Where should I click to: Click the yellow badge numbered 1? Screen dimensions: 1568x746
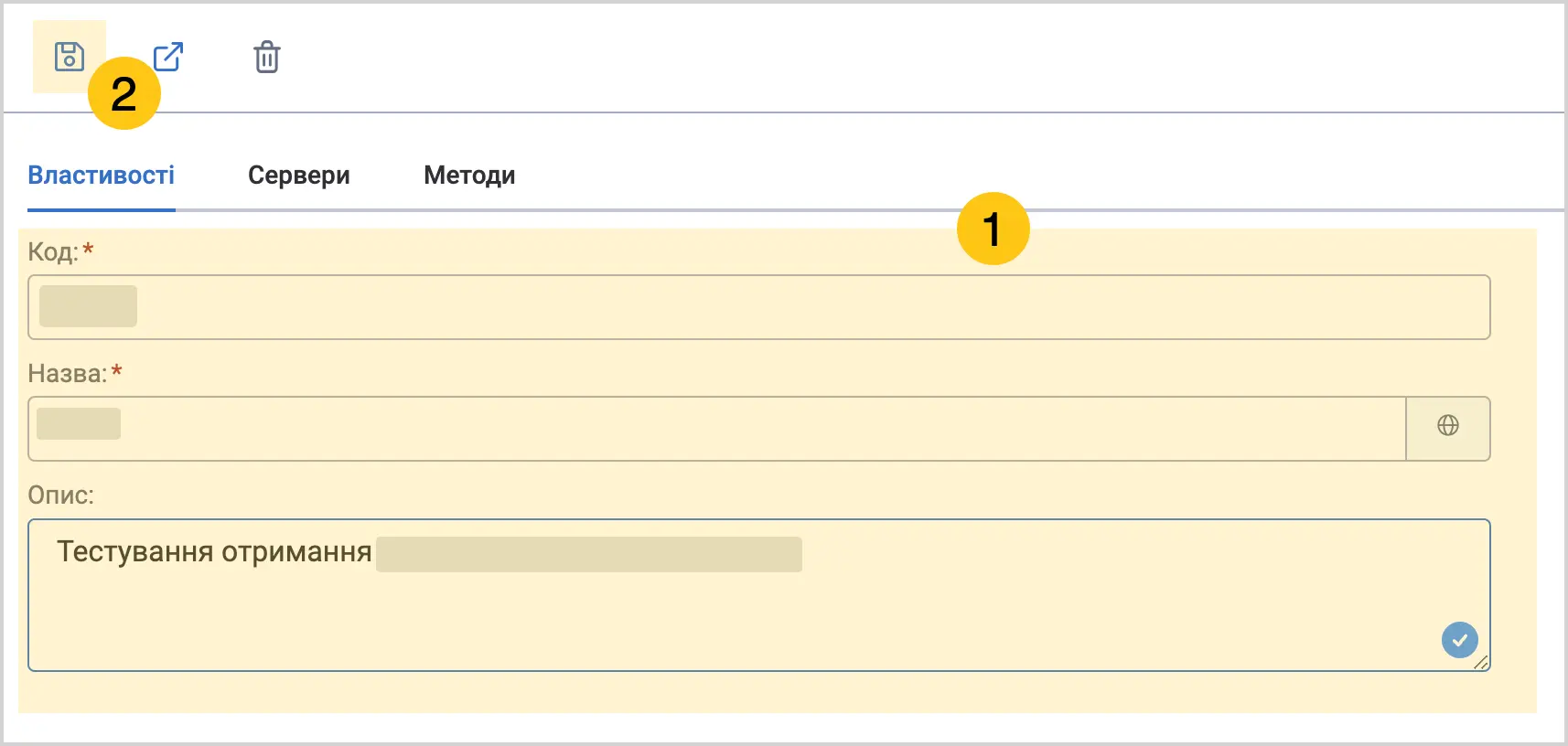pyautogui.click(x=993, y=229)
